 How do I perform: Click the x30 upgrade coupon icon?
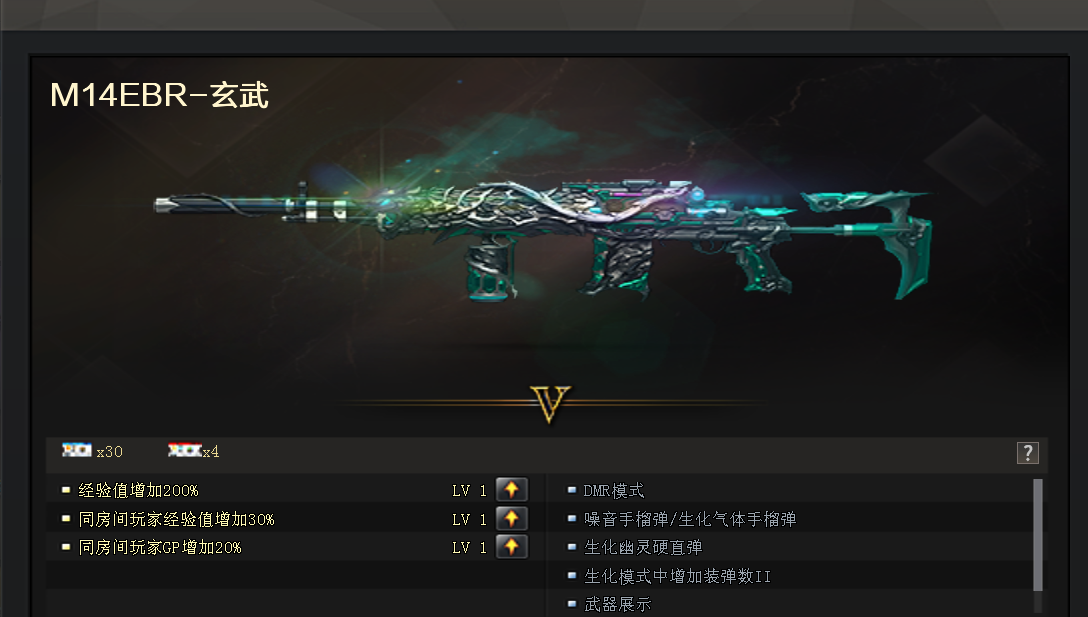(x=77, y=450)
